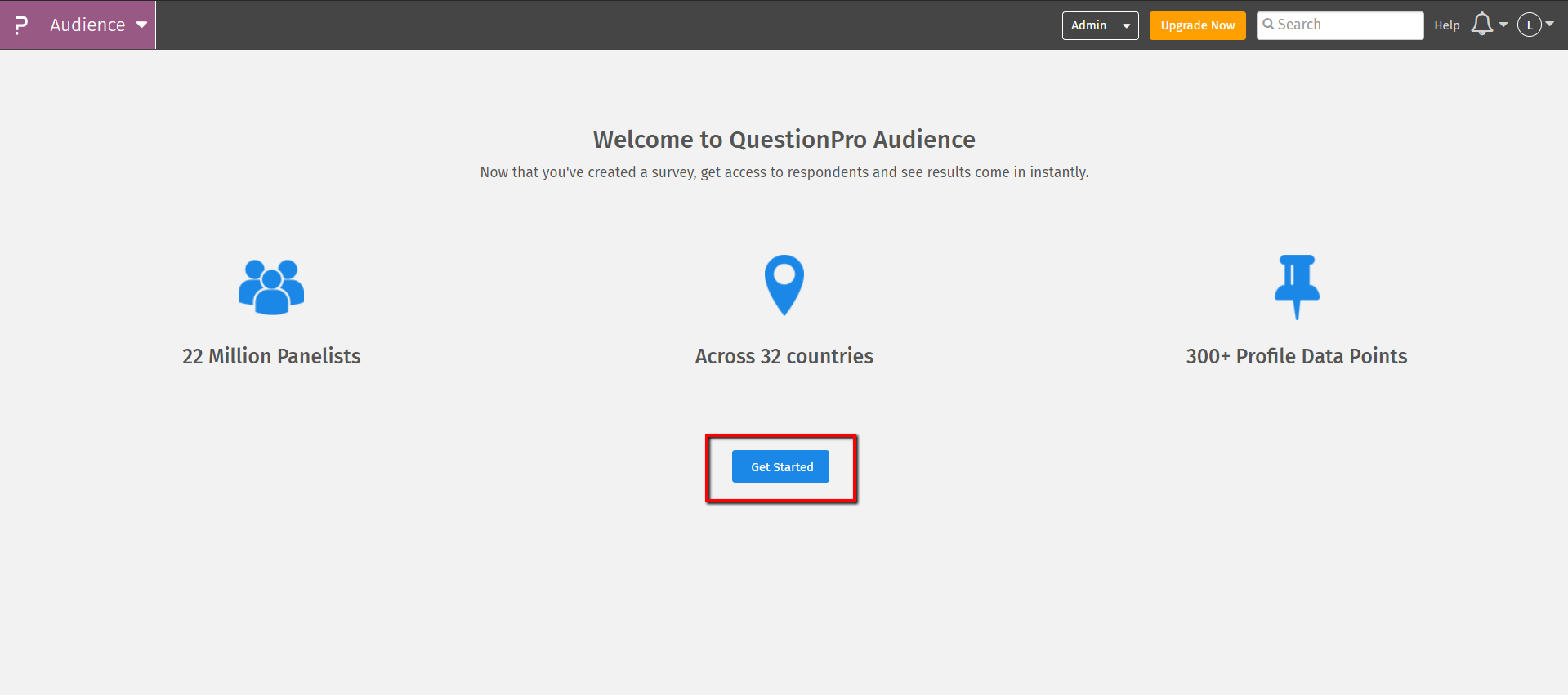This screenshot has height=695, width=1568.
Task: Select the '300+ Profile Data Points' text
Action: [1297, 356]
